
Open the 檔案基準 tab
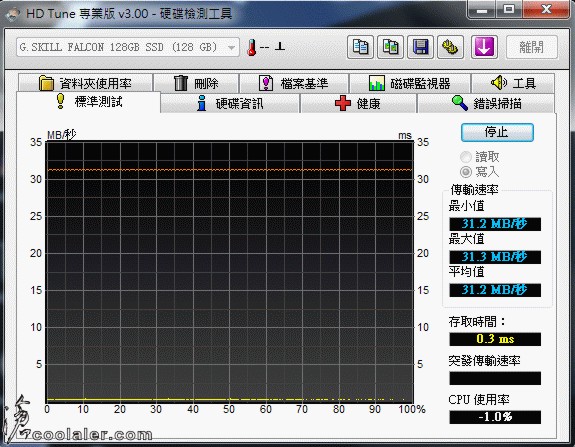tap(294, 83)
